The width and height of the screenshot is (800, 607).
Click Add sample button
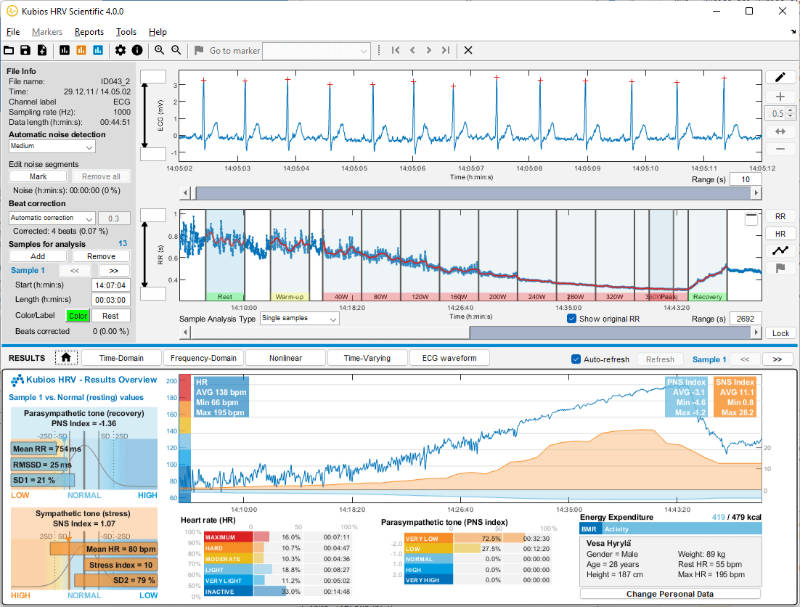point(38,256)
